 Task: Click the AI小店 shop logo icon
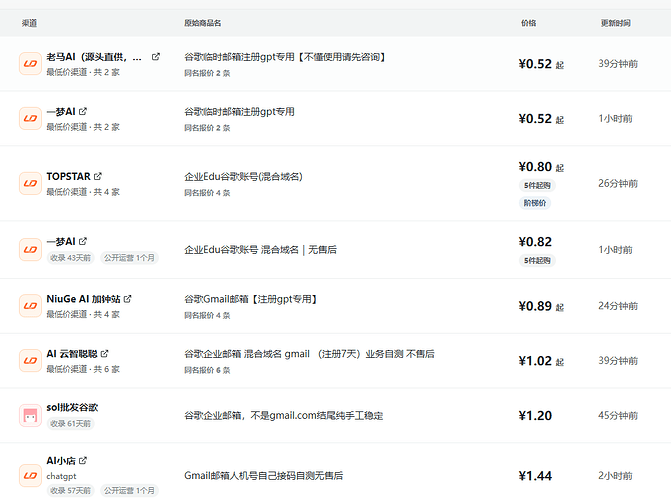(30, 476)
